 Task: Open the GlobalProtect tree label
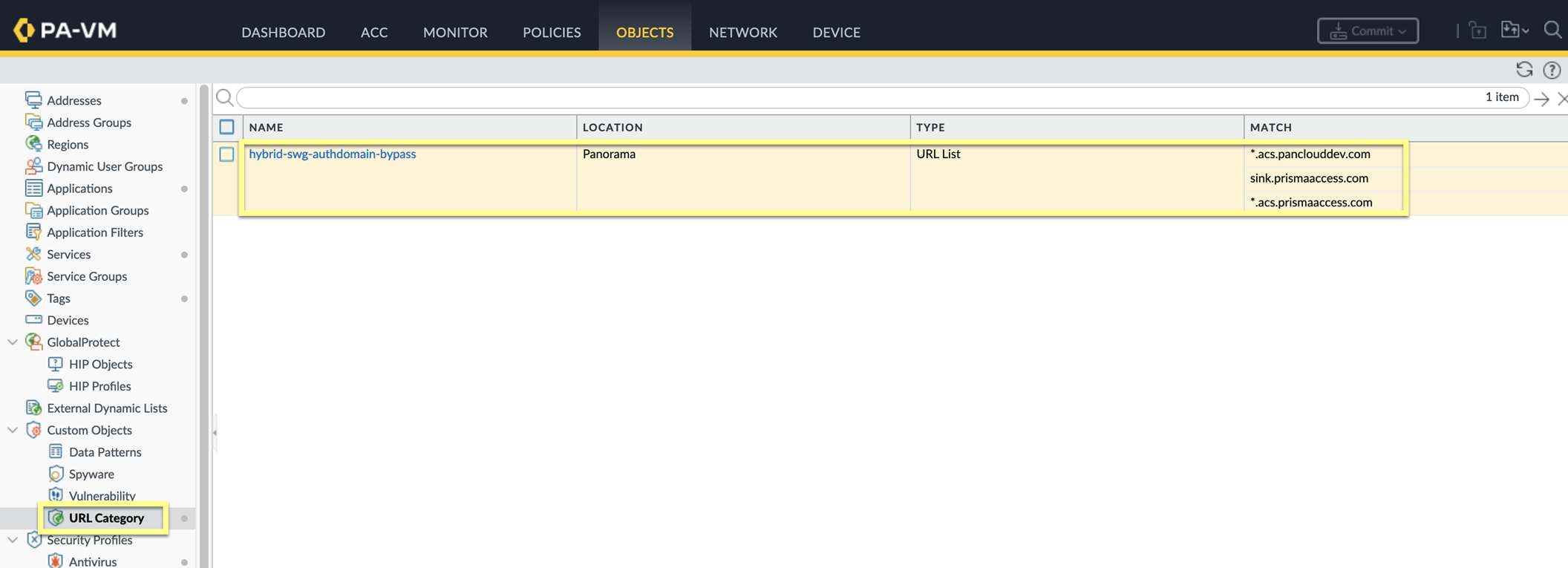click(83, 342)
